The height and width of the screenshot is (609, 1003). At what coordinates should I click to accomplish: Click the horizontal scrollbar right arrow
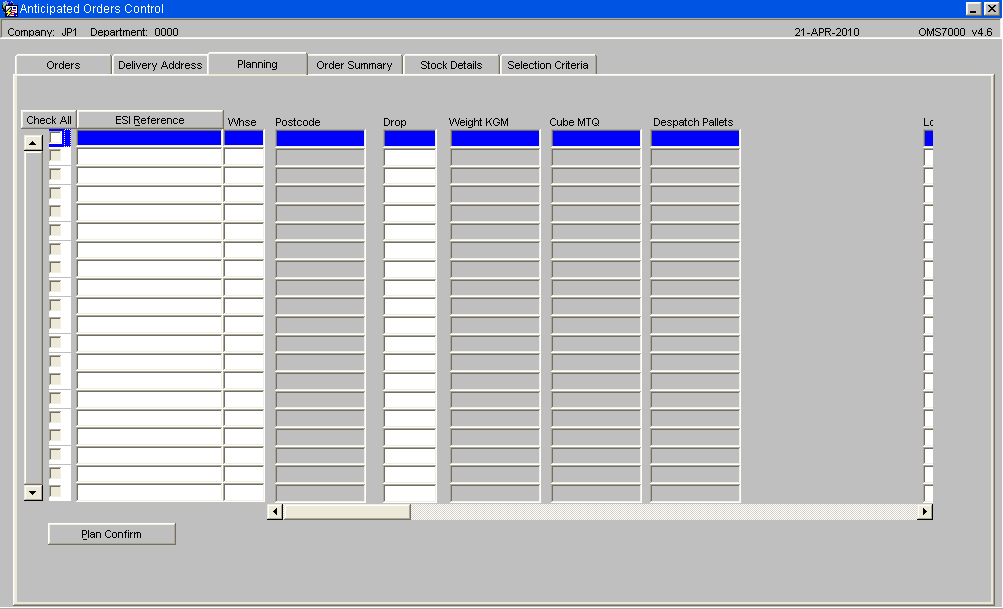point(924,511)
